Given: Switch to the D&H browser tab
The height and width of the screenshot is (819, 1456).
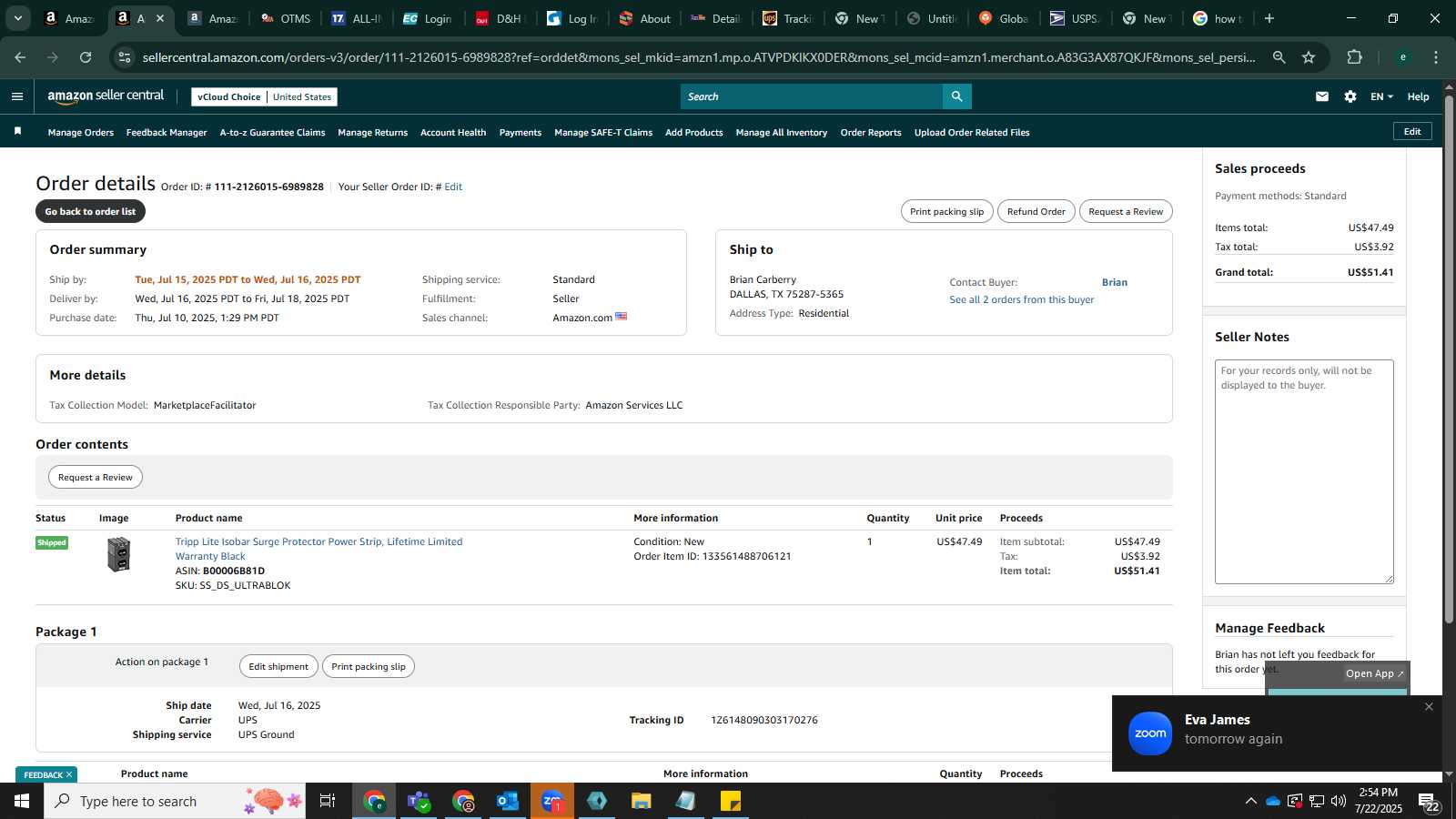Looking at the screenshot, I should click(x=500, y=18).
